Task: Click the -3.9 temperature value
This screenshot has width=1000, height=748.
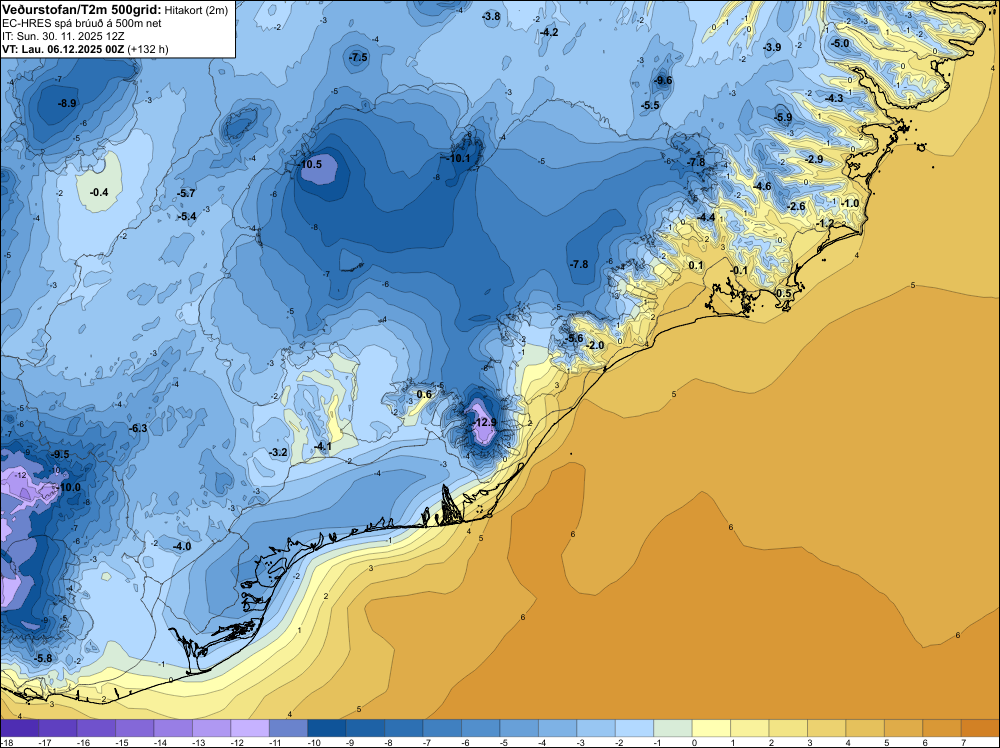Action: (x=772, y=47)
